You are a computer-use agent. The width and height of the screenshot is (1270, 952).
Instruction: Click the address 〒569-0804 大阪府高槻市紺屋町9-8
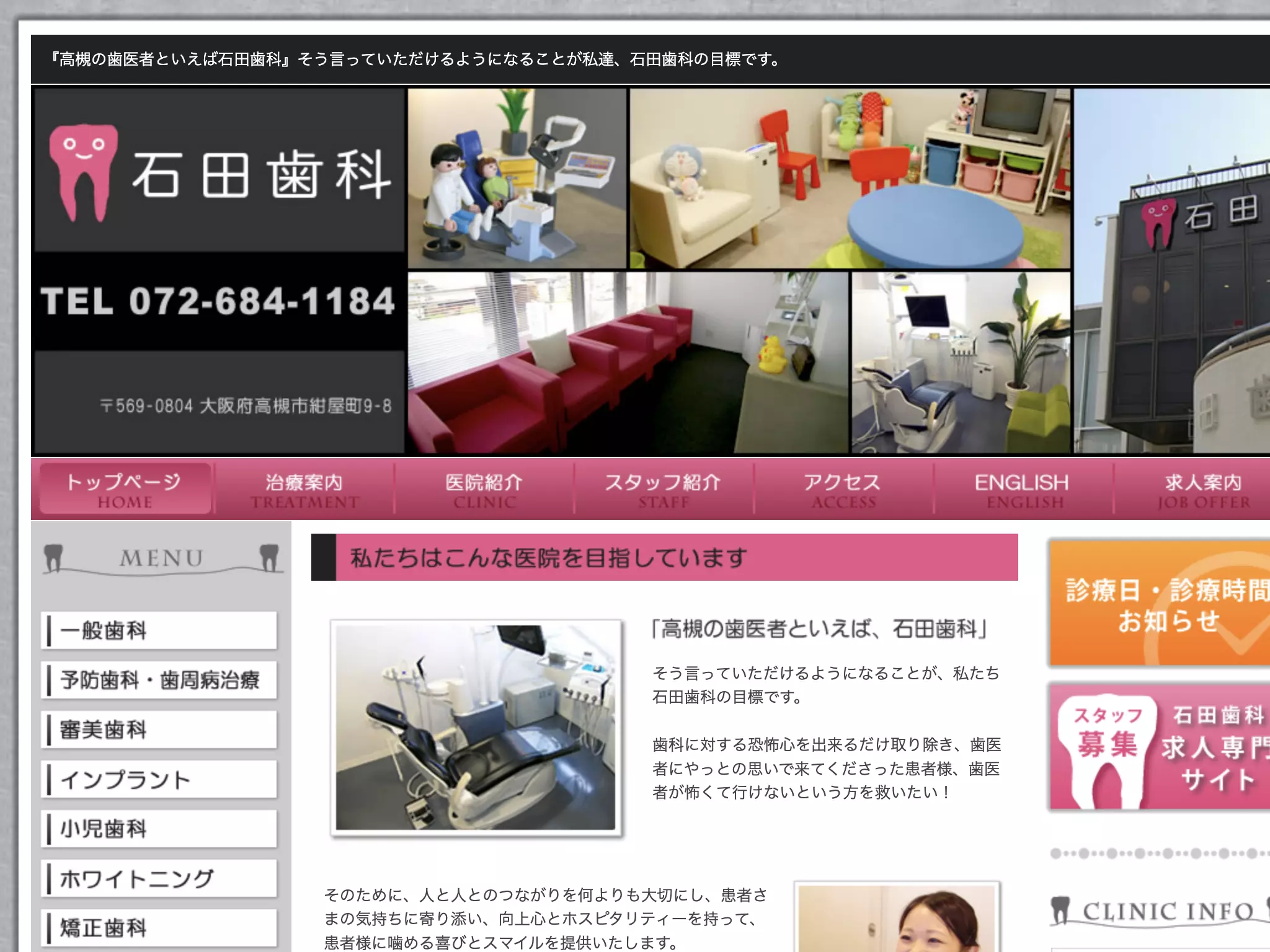(x=246, y=406)
